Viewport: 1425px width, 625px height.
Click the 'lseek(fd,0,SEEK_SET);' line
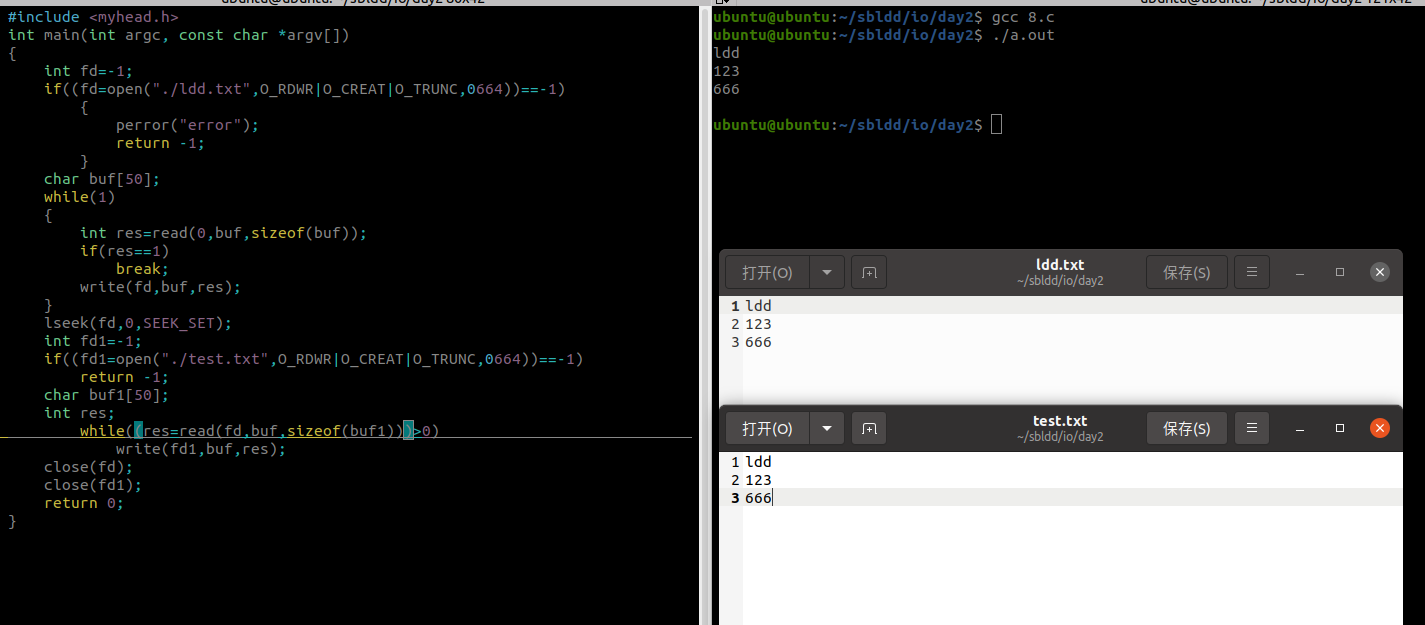[137, 323]
